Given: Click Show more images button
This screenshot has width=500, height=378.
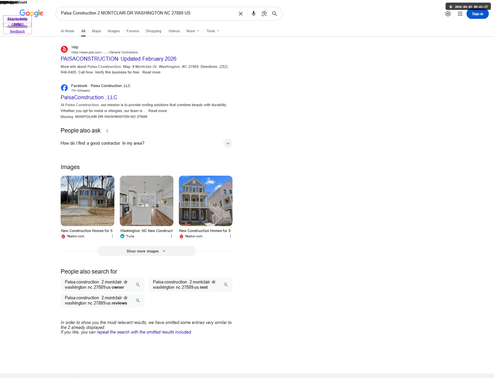Looking at the screenshot, I should pos(146,251).
